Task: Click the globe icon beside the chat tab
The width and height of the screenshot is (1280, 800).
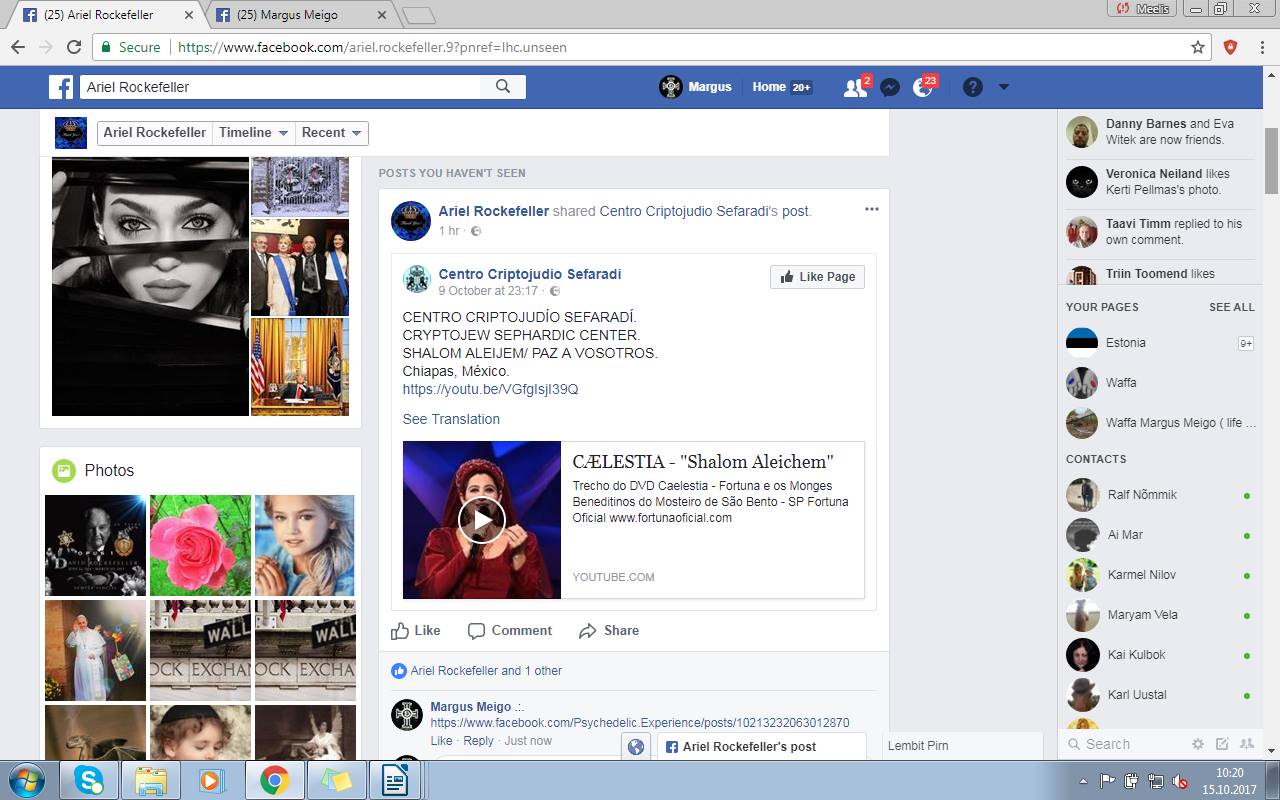Action: tap(635, 746)
